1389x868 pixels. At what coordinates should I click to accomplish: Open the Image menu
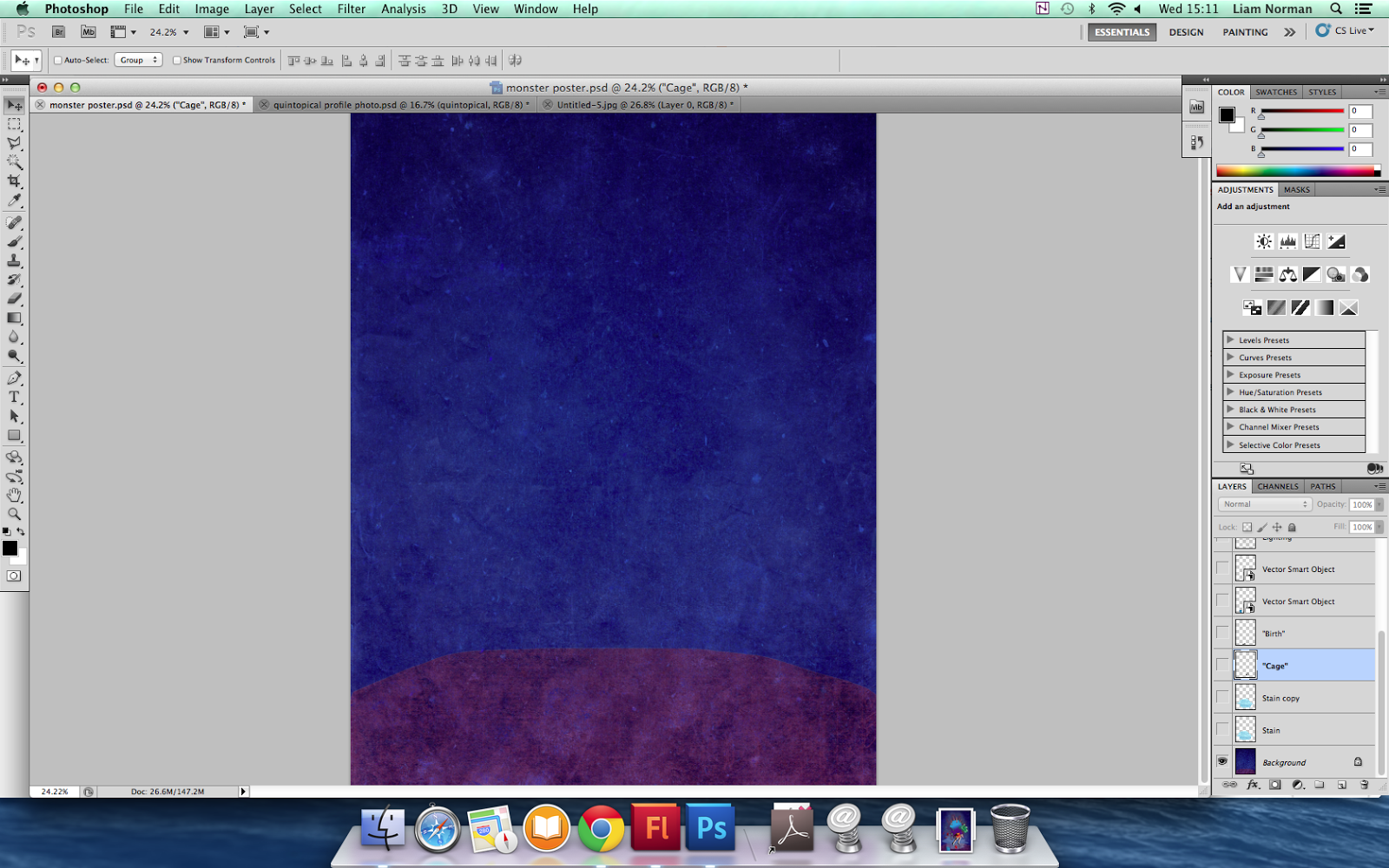[x=212, y=9]
